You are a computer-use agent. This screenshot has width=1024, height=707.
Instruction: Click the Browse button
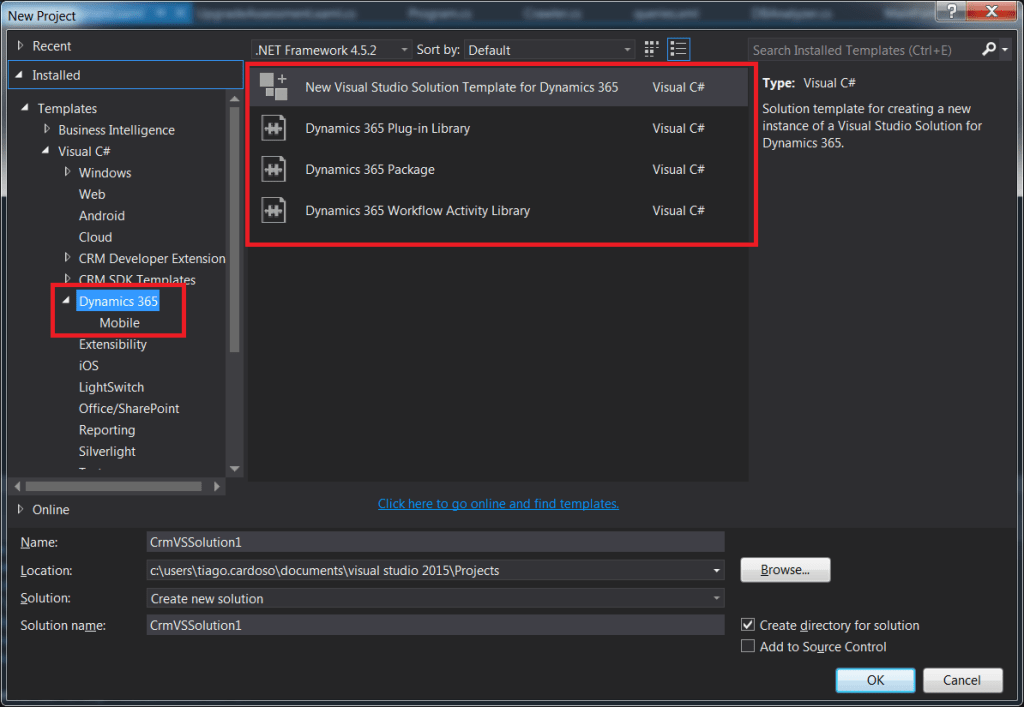tap(785, 570)
